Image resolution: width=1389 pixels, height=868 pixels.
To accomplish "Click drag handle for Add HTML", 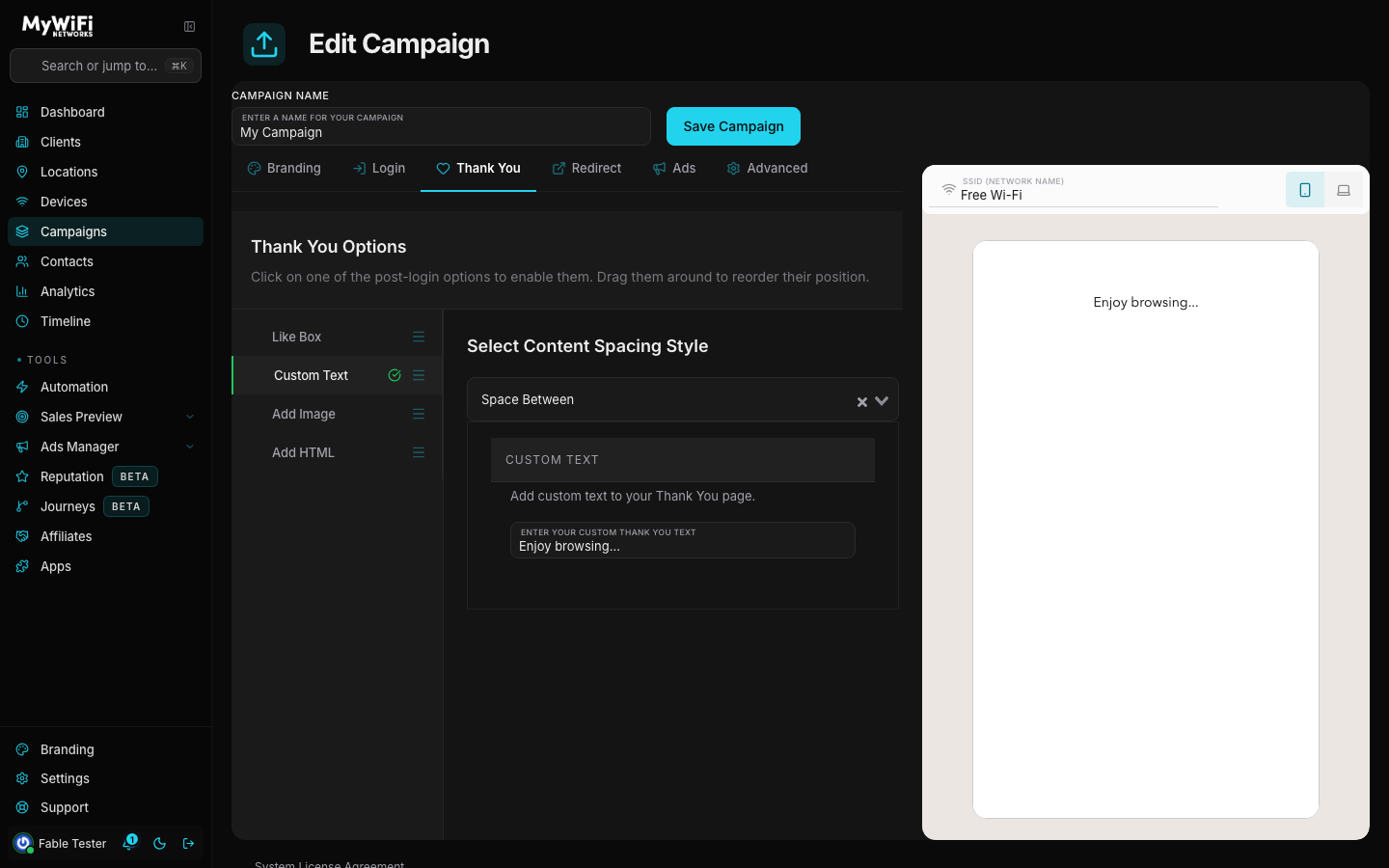I will tap(419, 452).
